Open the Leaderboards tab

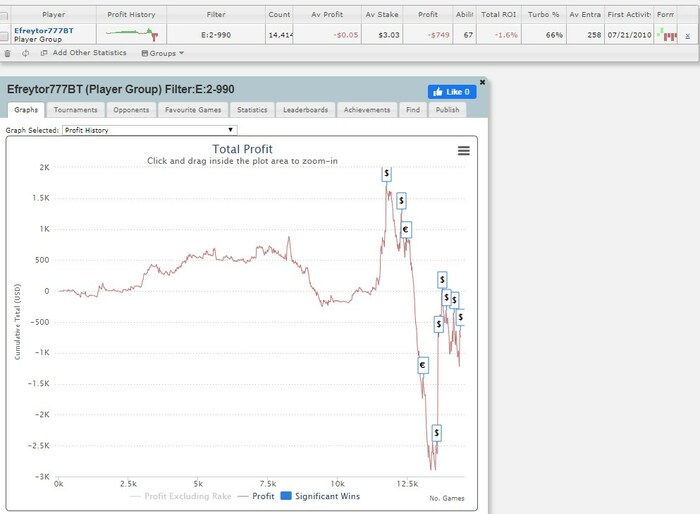(305, 110)
